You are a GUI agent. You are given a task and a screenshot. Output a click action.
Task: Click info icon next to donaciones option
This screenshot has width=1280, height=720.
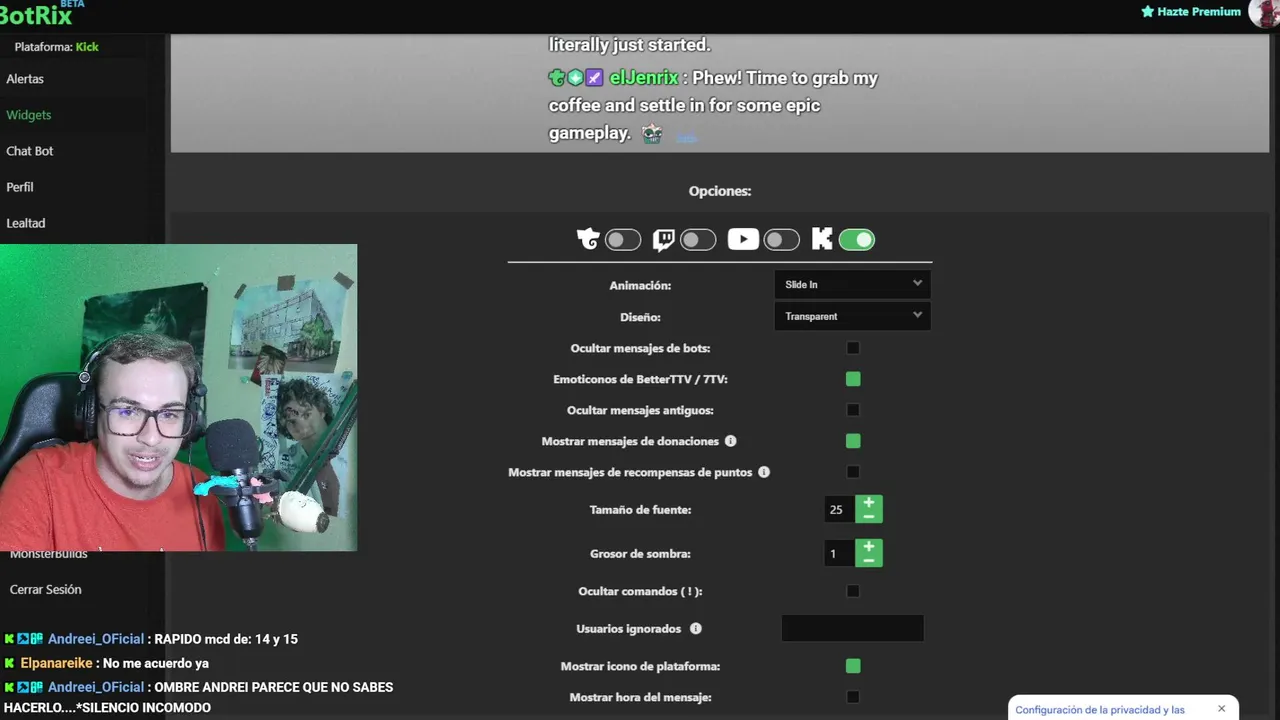click(x=730, y=441)
